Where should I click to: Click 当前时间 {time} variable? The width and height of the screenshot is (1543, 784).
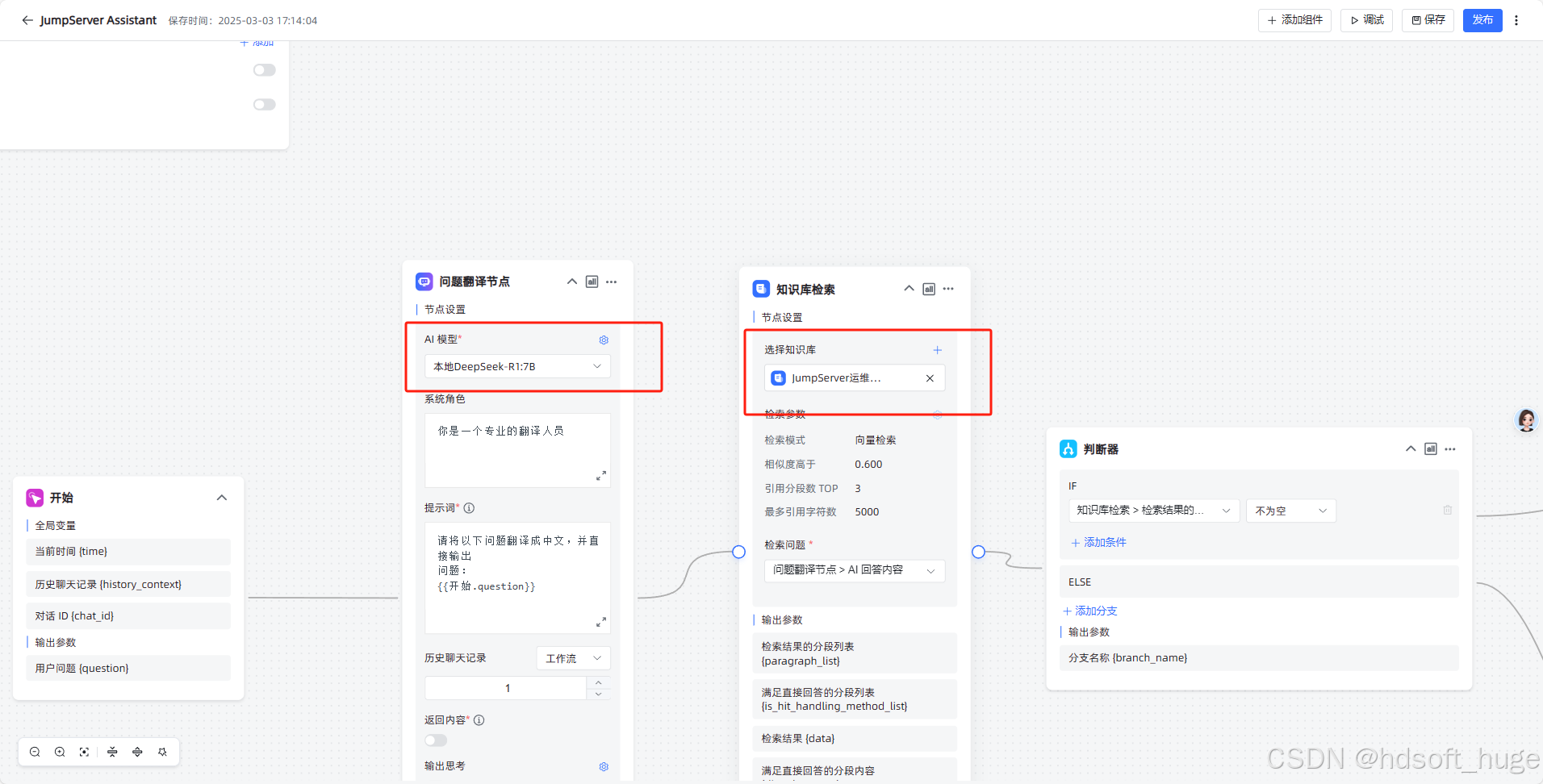128,552
